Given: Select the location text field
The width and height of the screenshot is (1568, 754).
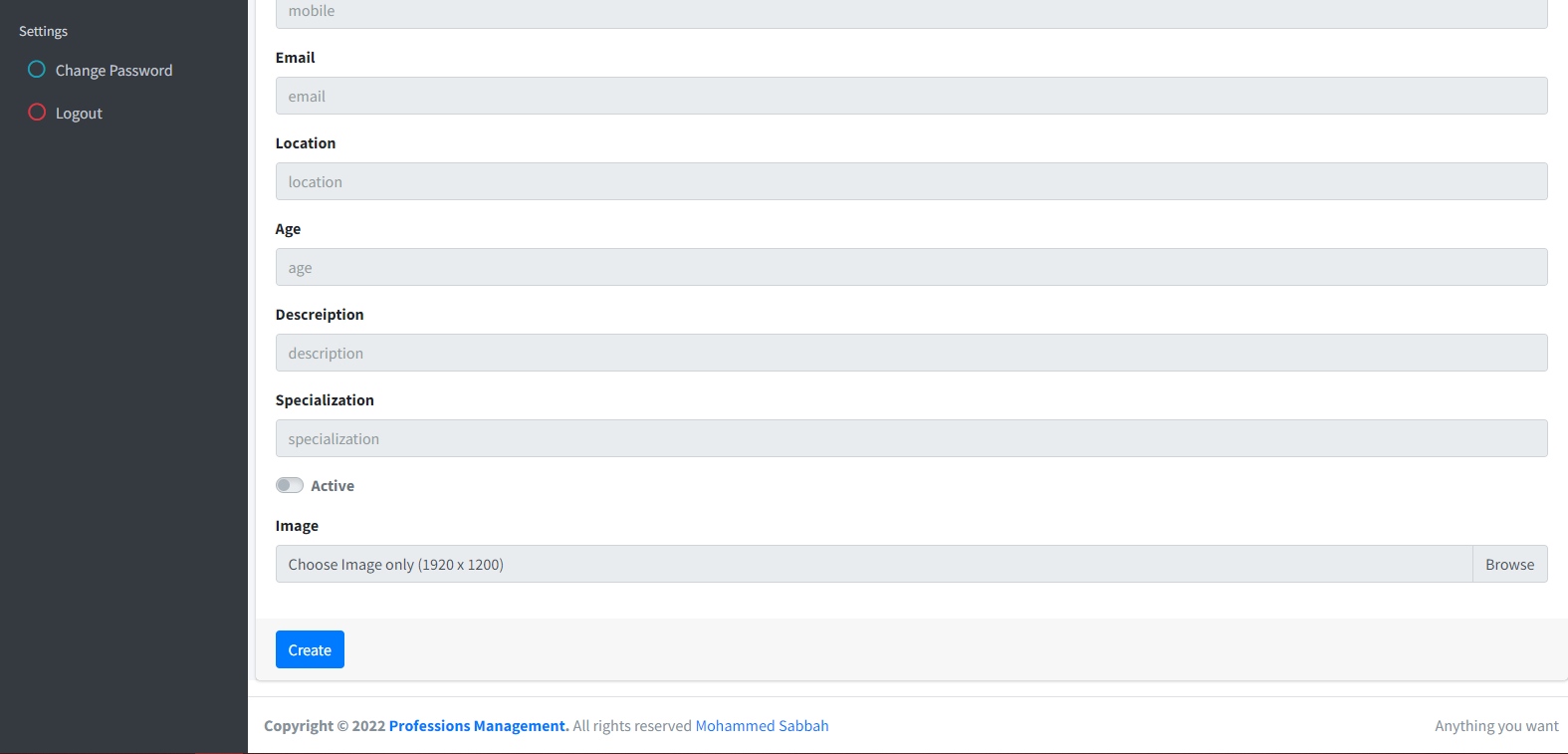Looking at the screenshot, I should (911, 181).
